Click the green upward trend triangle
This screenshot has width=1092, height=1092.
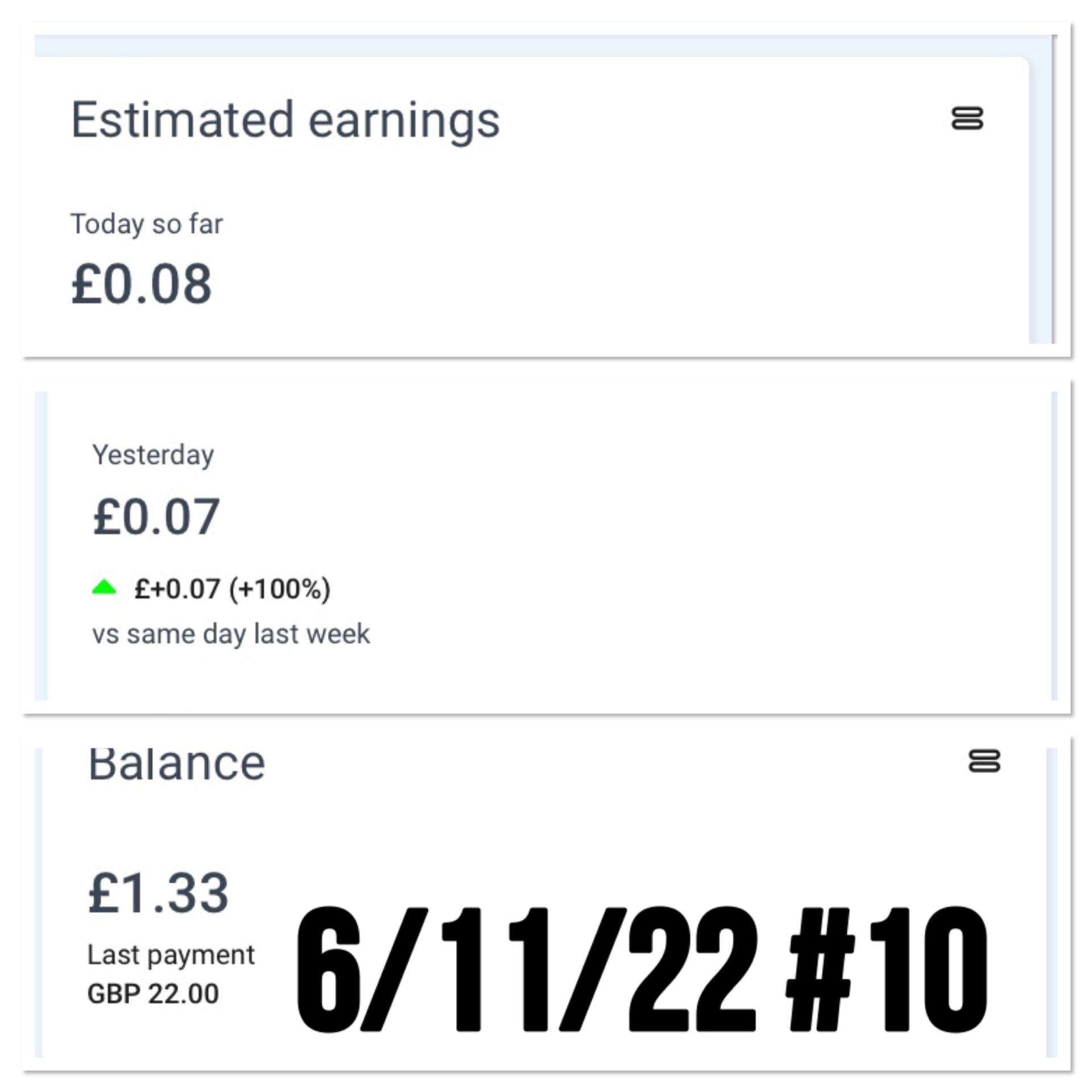tap(104, 587)
